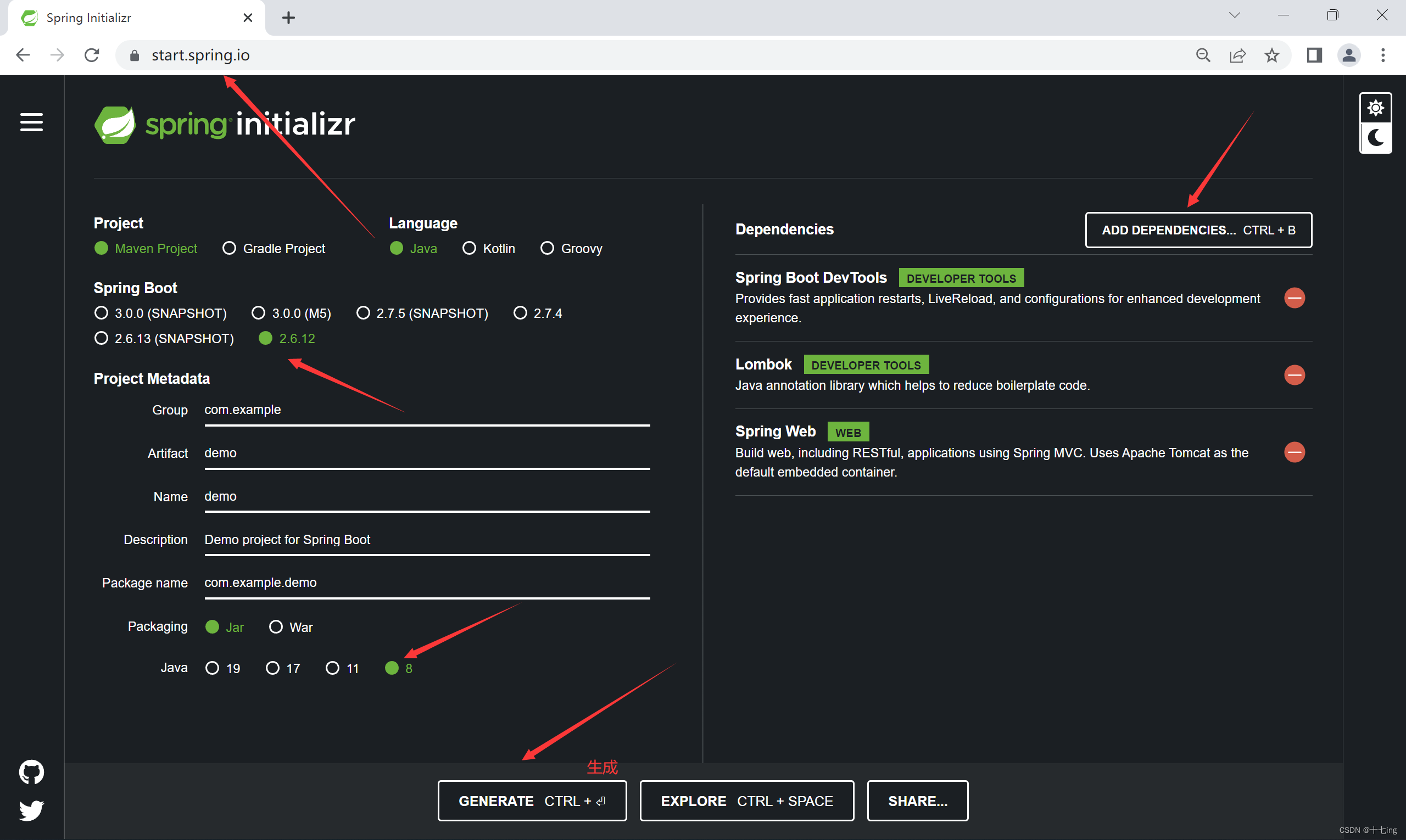Select Spring Boot 2.7.4
Image resolution: width=1406 pixels, height=840 pixels.
(537, 313)
